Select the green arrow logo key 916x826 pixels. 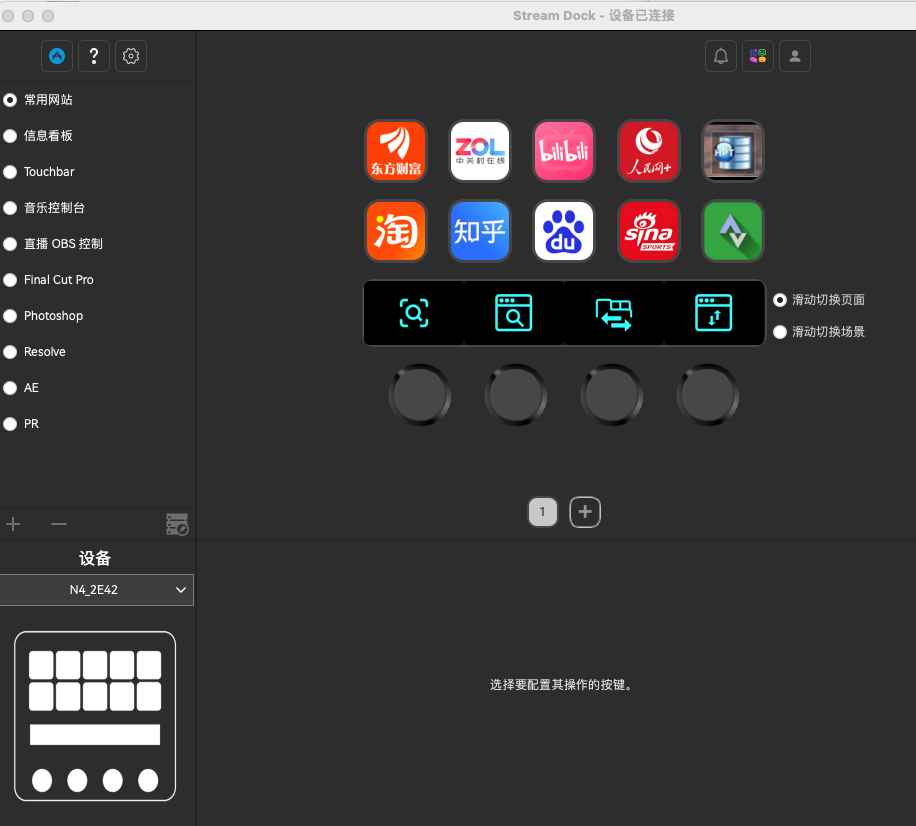pyautogui.click(x=733, y=231)
